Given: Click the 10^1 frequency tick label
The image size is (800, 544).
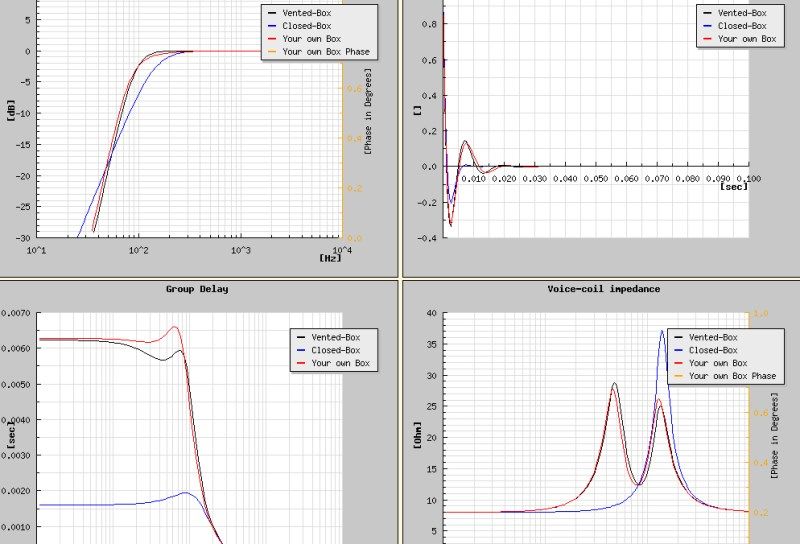Looking at the screenshot, I should (36, 250).
